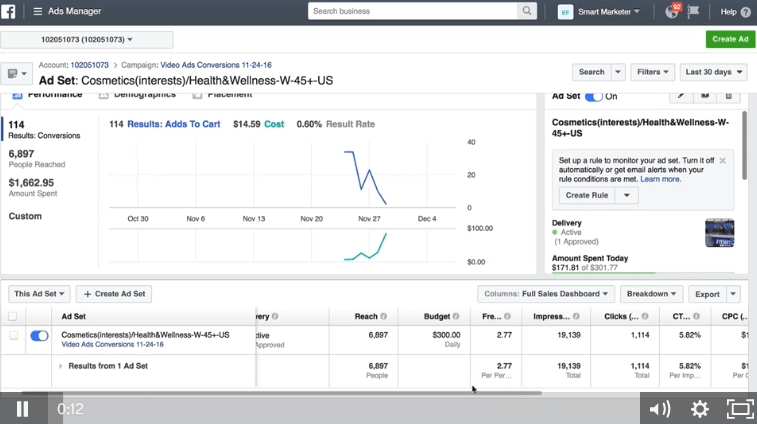The height and width of the screenshot is (424, 757).
Task: Enter fullscreen video mode
Action: [x=740, y=409]
